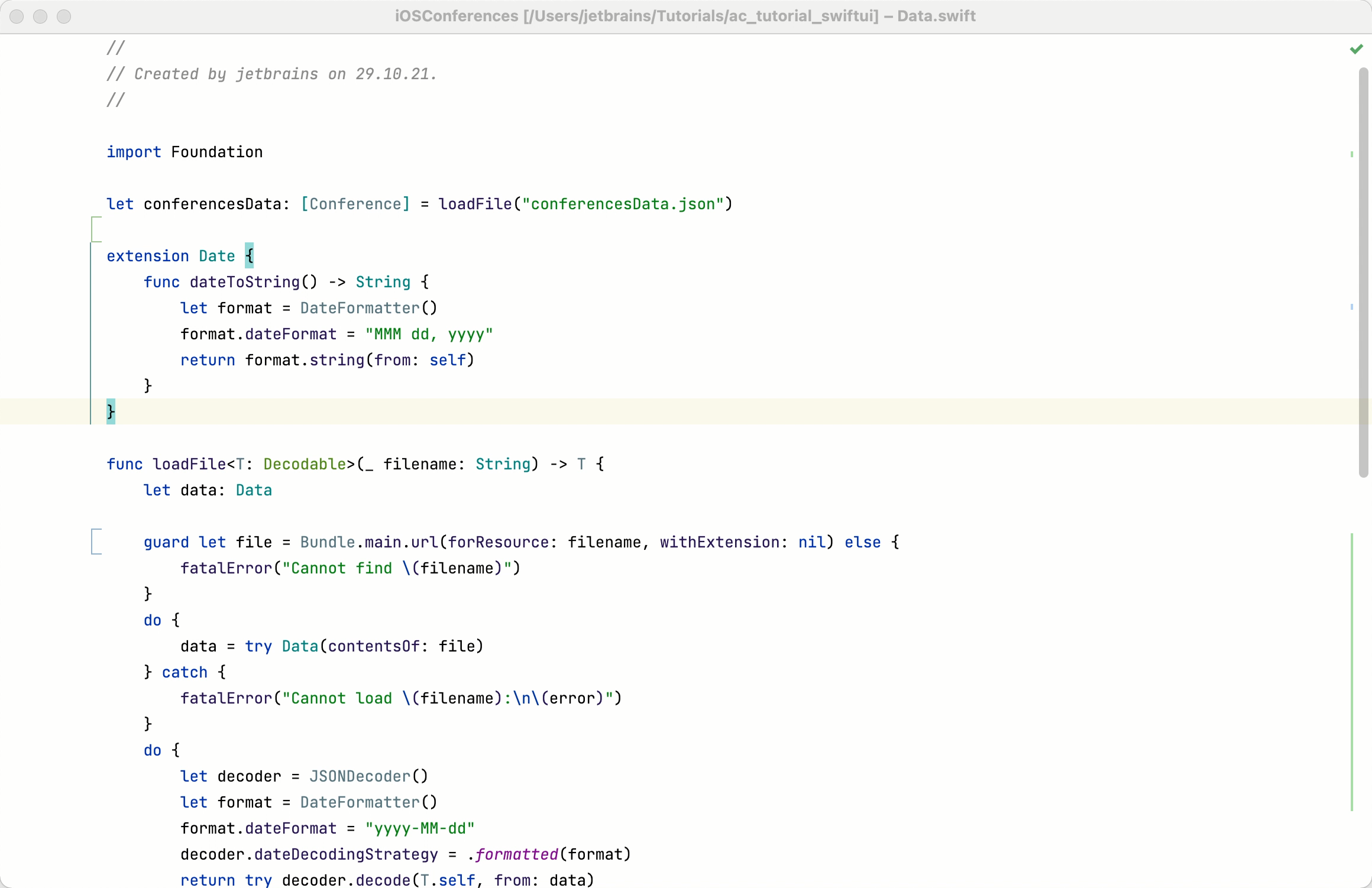Click the italic '.formatted' enum case
The width and height of the screenshot is (1372, 888).
coord(512,854)
